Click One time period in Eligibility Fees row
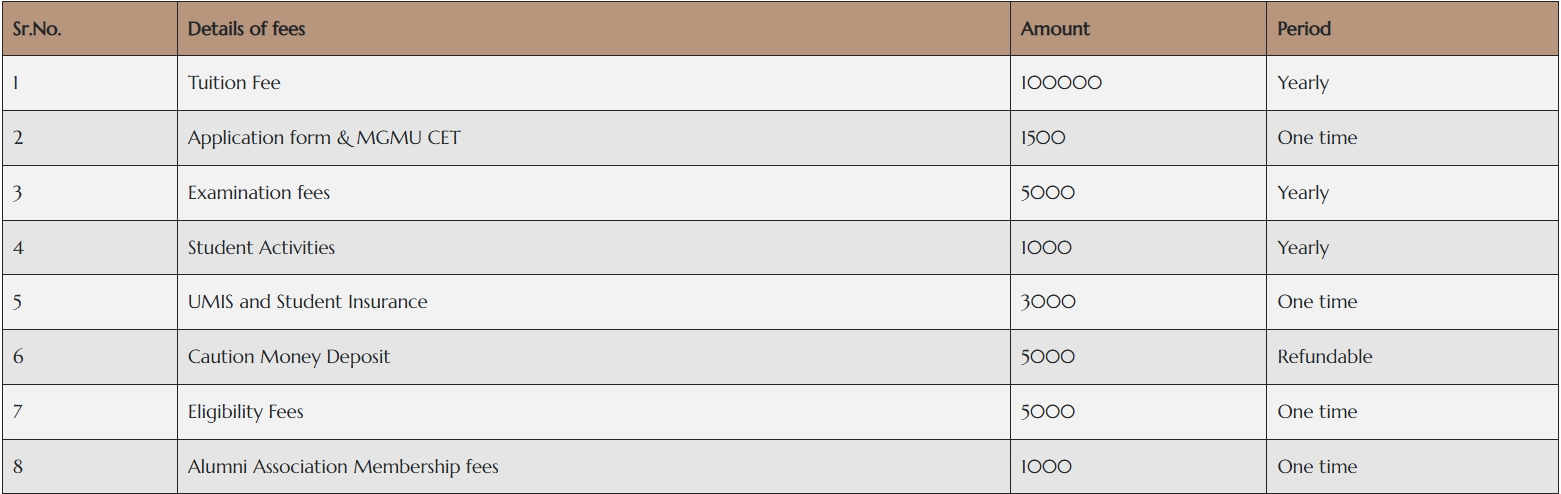1561x494 pixels. pyautogui.click(x=1317, y=412)
